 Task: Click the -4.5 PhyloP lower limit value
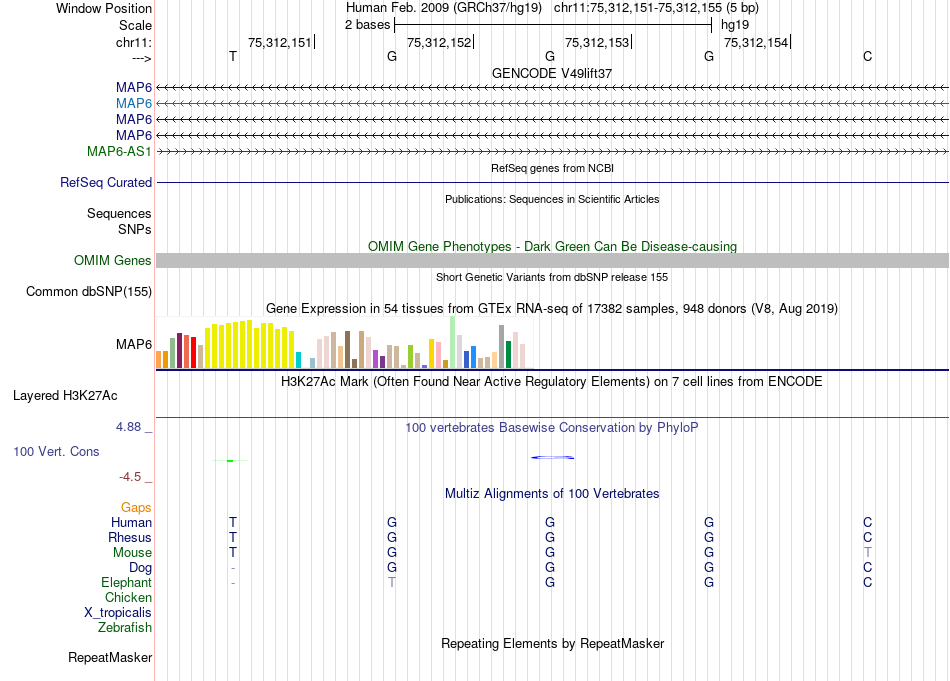click(130, 477)
